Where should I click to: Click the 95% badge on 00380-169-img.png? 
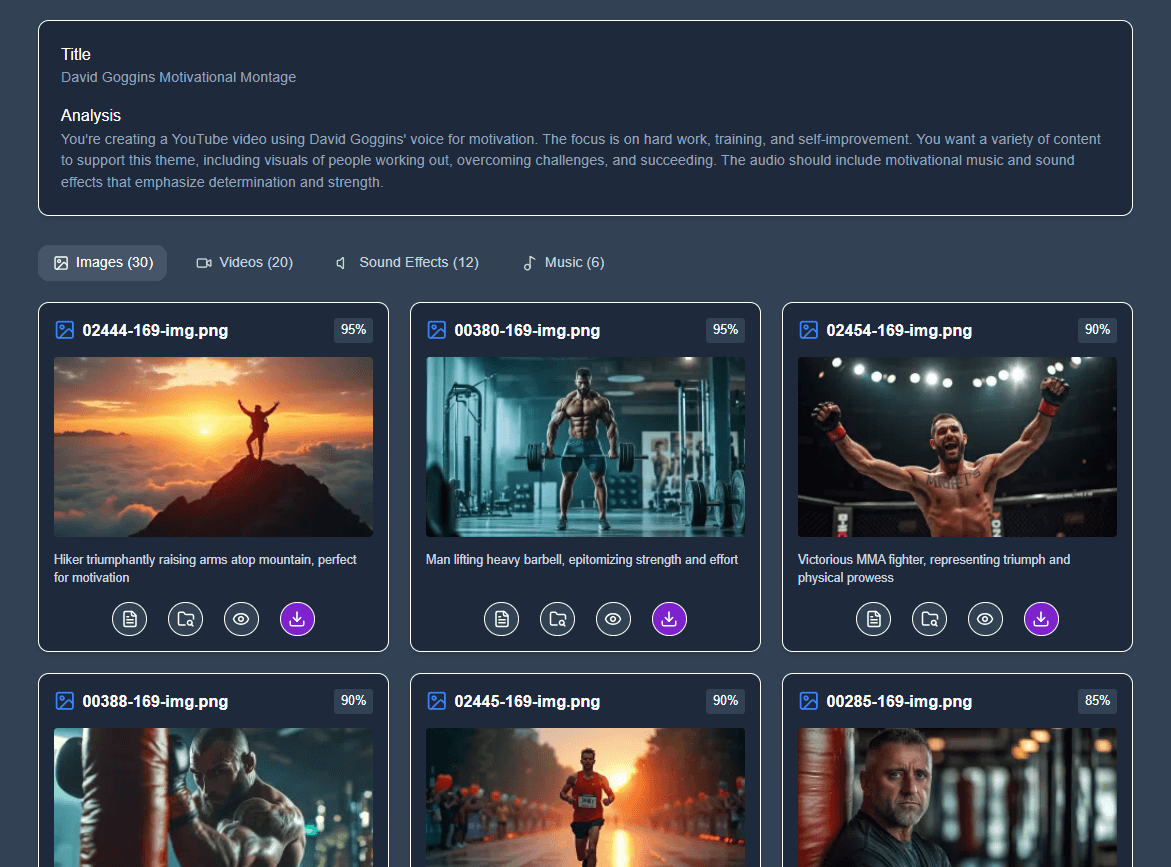click(725, 330)
